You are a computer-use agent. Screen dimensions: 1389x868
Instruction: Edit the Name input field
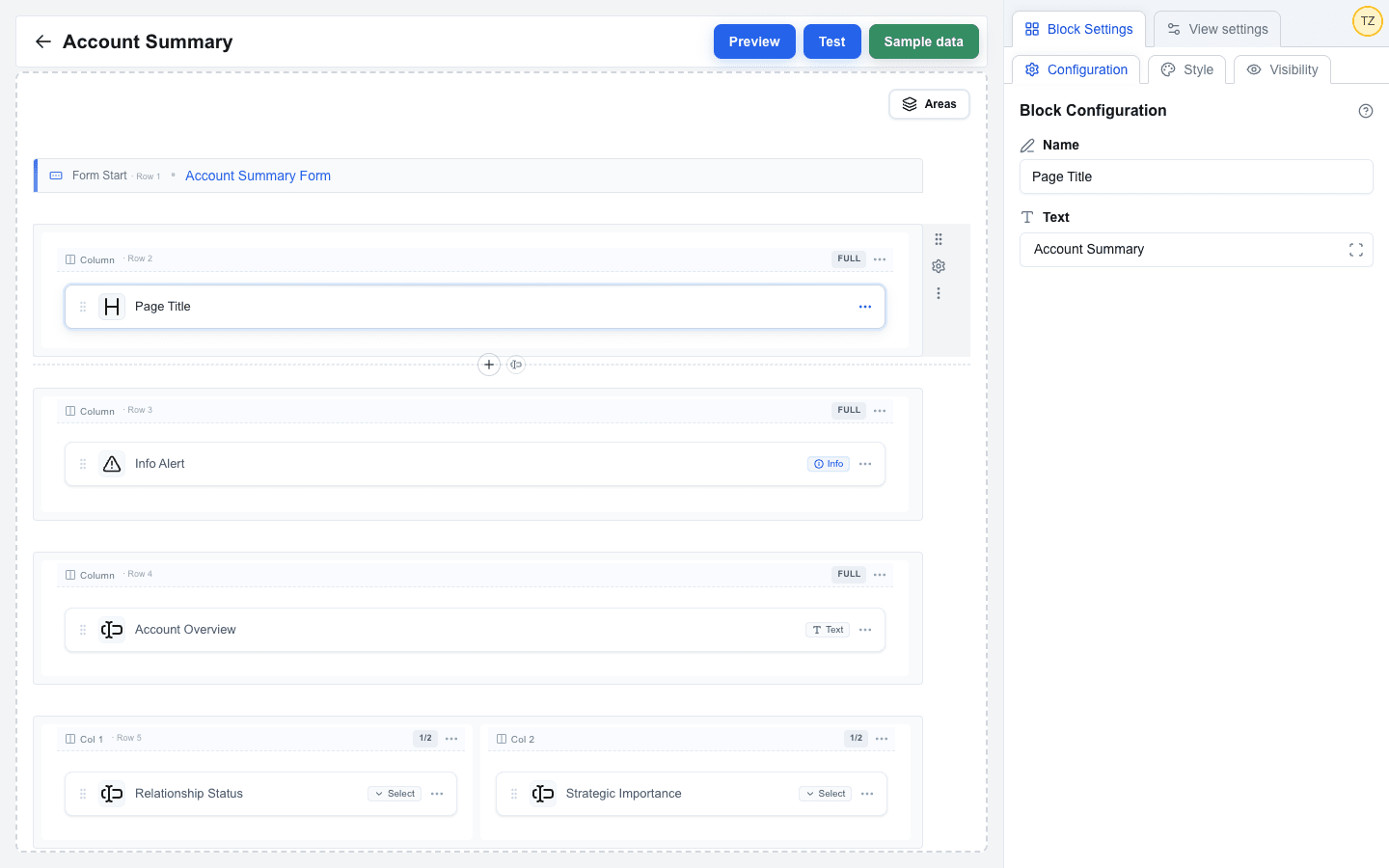[1196, 176]
